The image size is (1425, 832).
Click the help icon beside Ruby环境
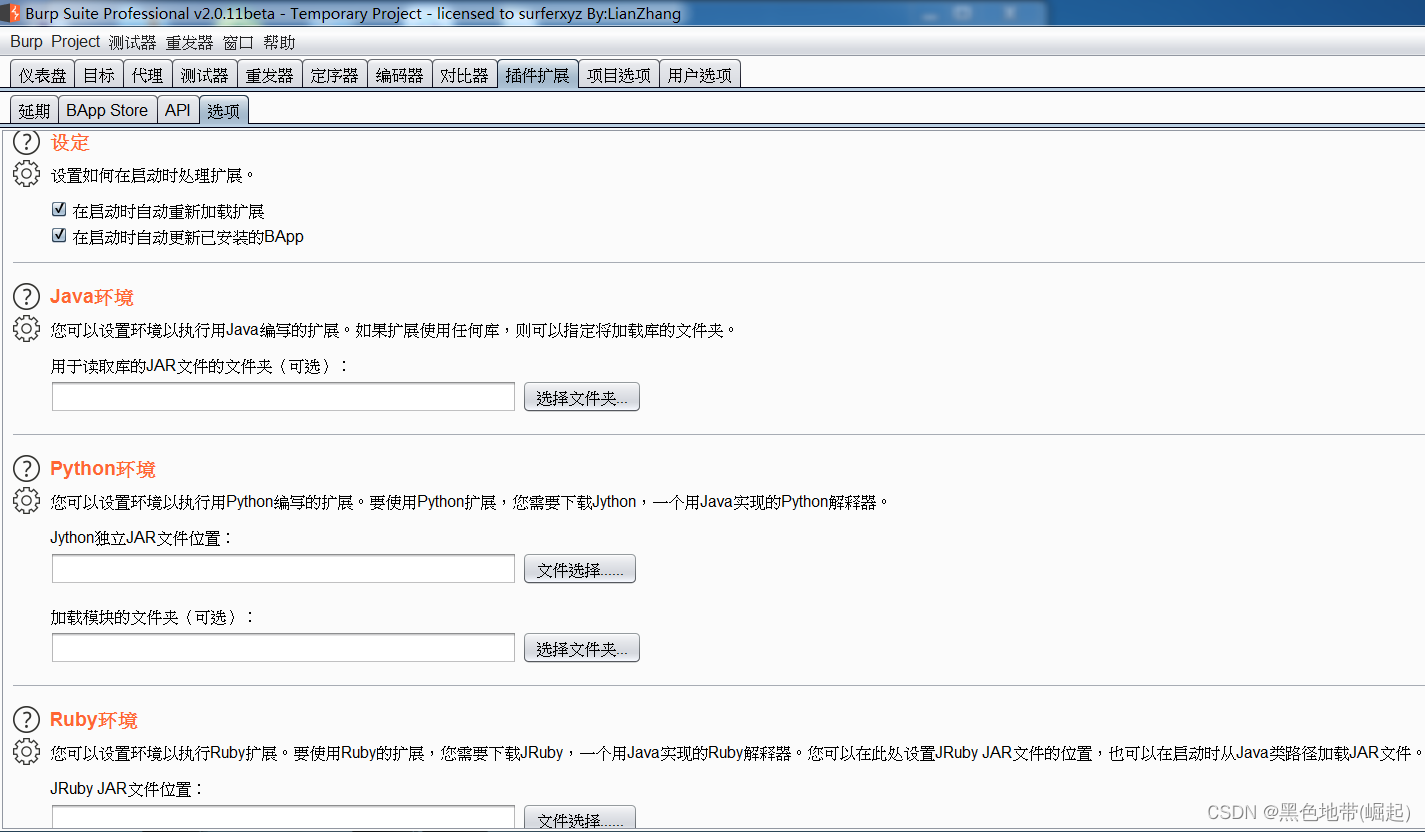click(26, 719)
